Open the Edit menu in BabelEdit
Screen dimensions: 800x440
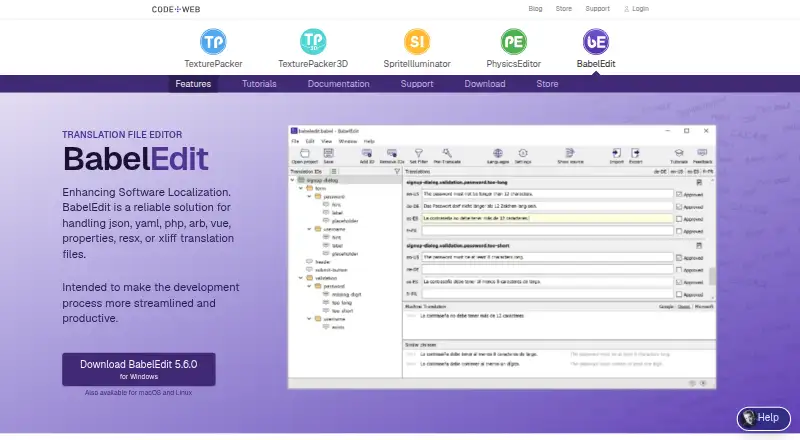coord(310,141)
